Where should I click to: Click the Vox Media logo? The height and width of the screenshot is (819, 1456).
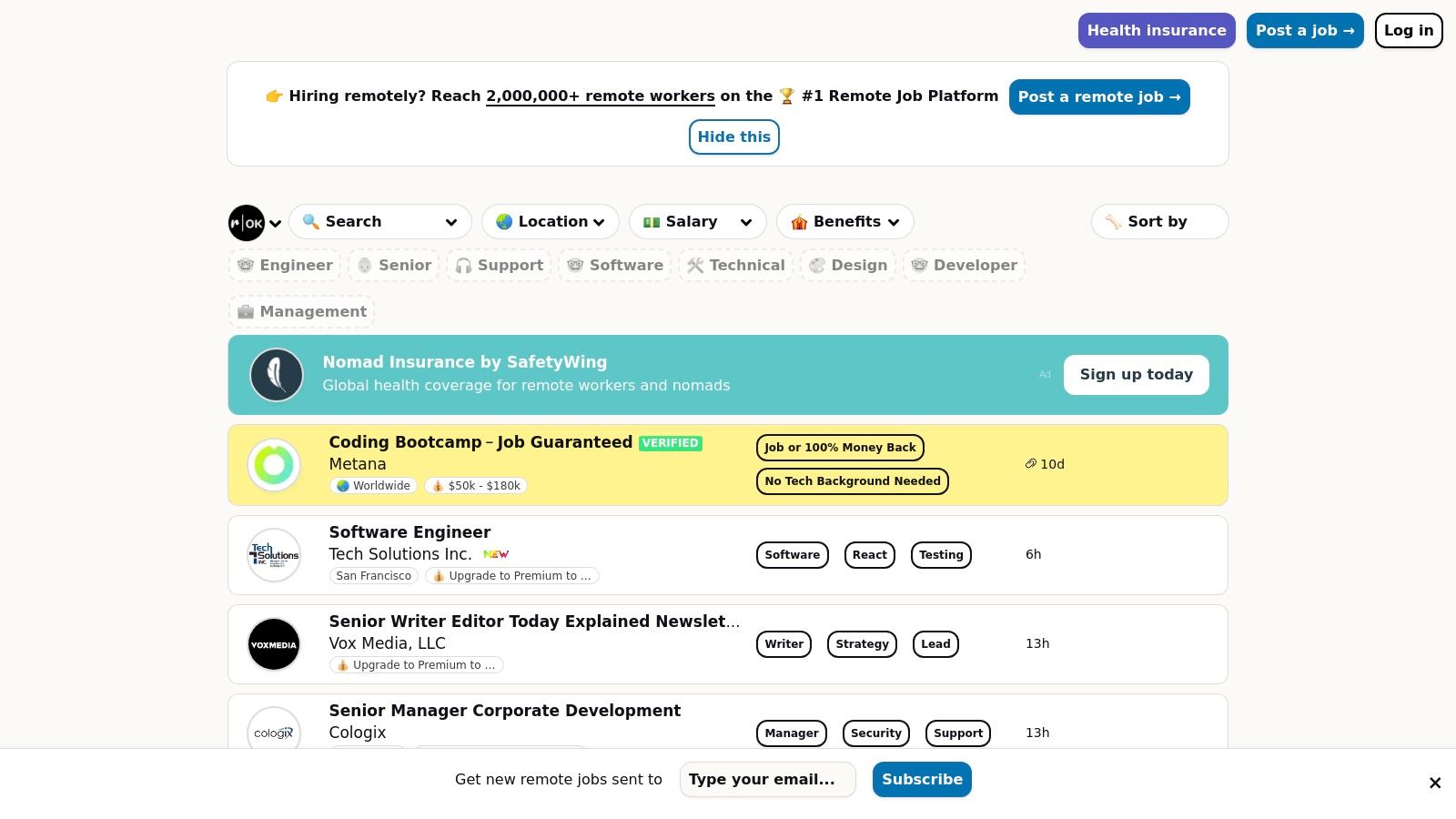[x=274, y=644]
